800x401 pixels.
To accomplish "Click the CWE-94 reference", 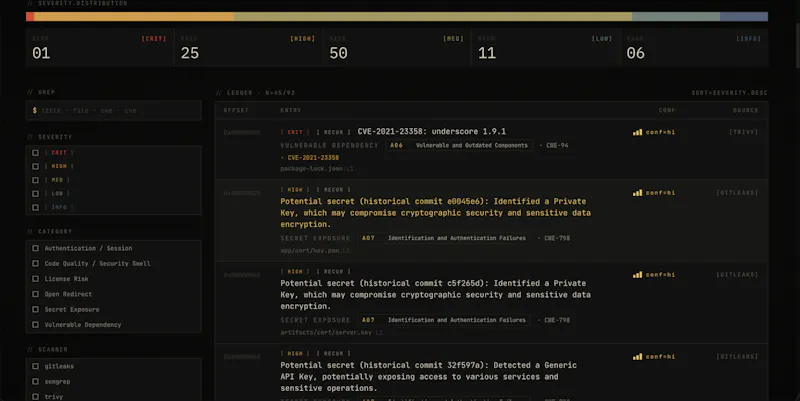I will 557,145.
